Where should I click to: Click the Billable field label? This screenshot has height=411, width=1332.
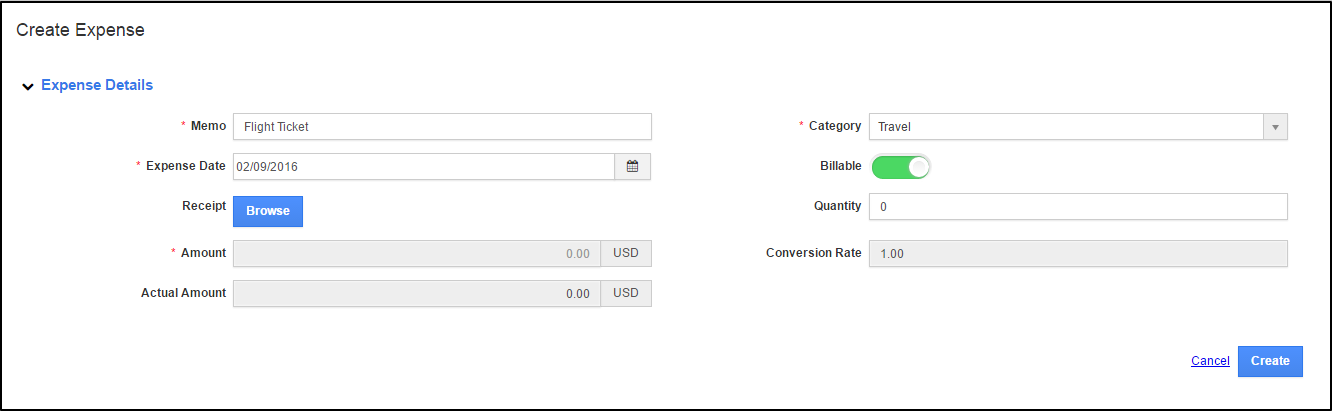click(840, 166)
